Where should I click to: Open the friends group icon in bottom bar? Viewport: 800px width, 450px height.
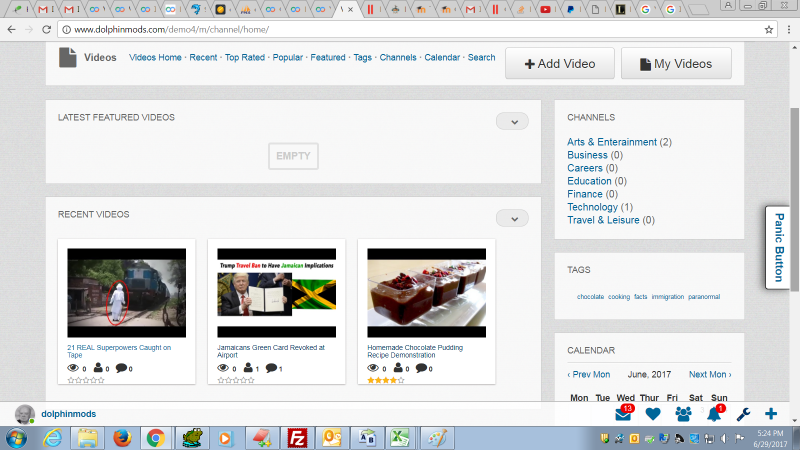(x=683, y=414)
